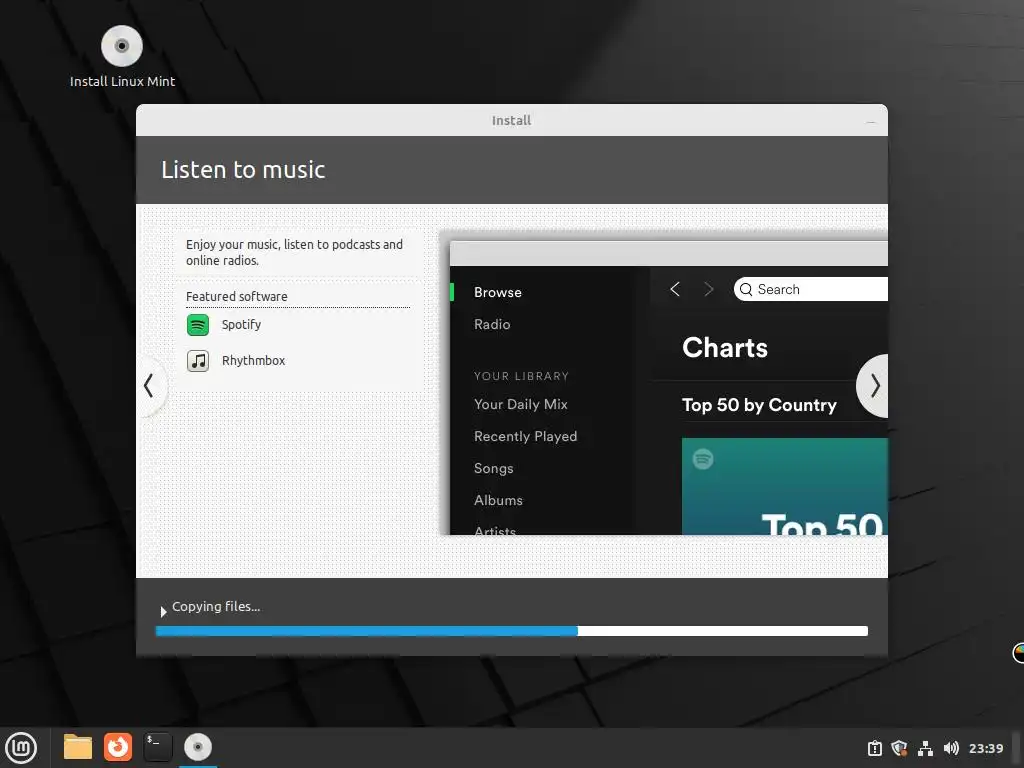Click the back arrow in the Spotify preview

(675, 289)
